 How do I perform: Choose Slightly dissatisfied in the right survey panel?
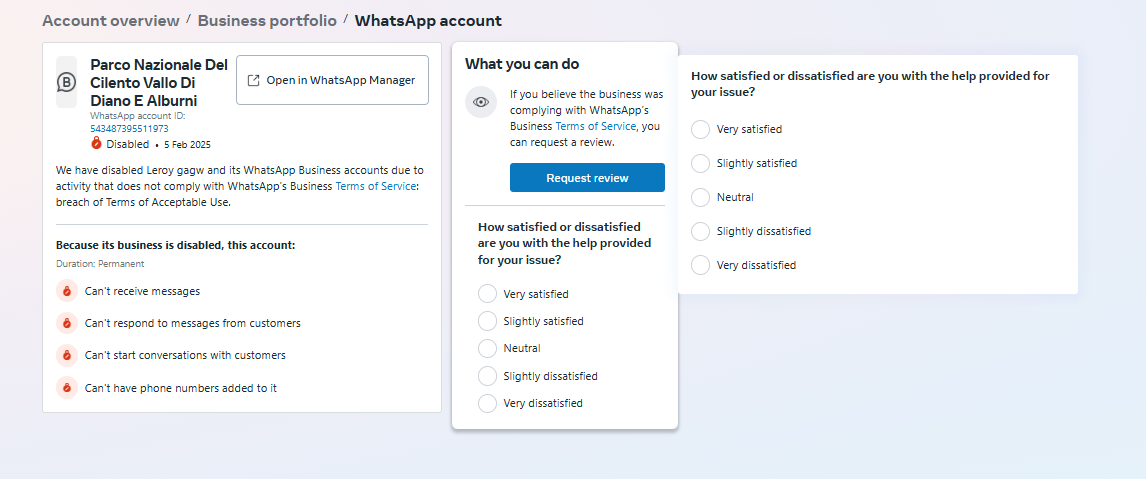pos(700,231)
